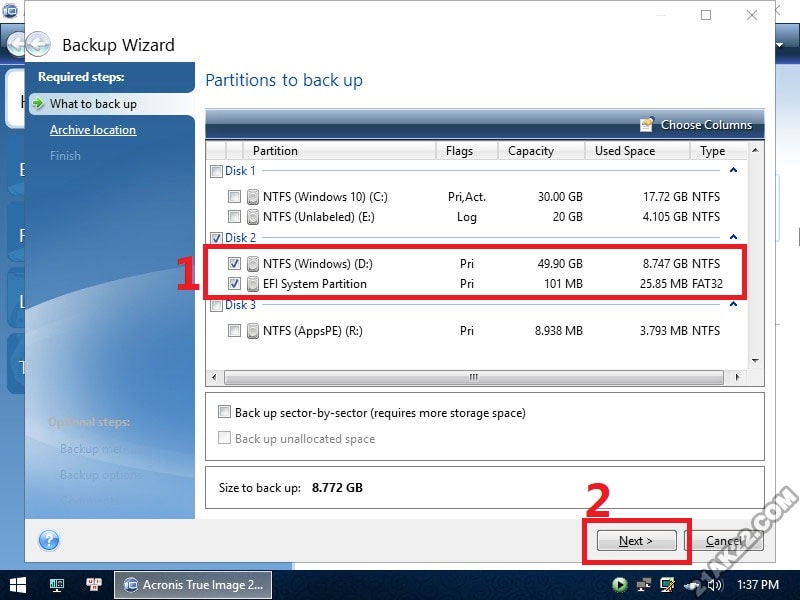Click the disk icon beside NTFS (Unlabeled) (E:)

point(253,217)
